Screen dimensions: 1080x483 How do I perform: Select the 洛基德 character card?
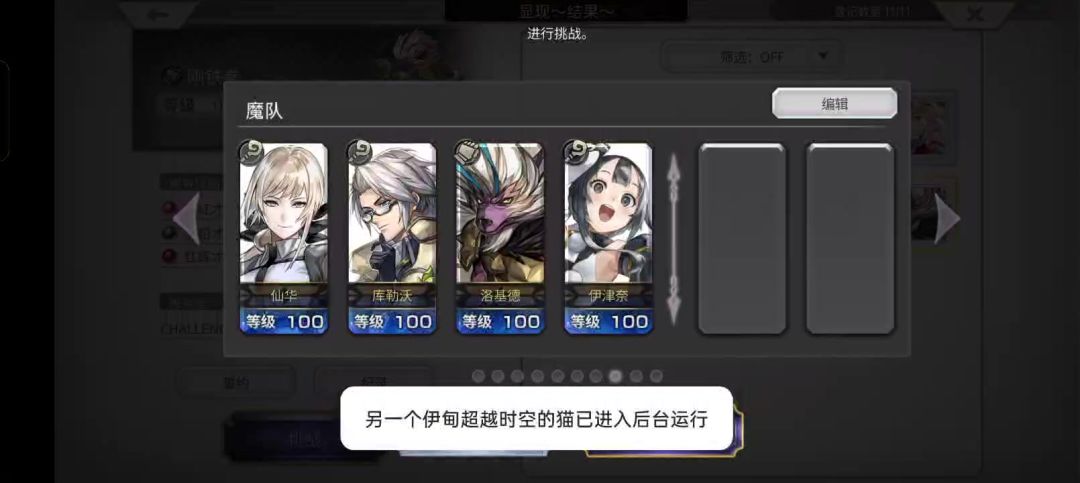500,238
